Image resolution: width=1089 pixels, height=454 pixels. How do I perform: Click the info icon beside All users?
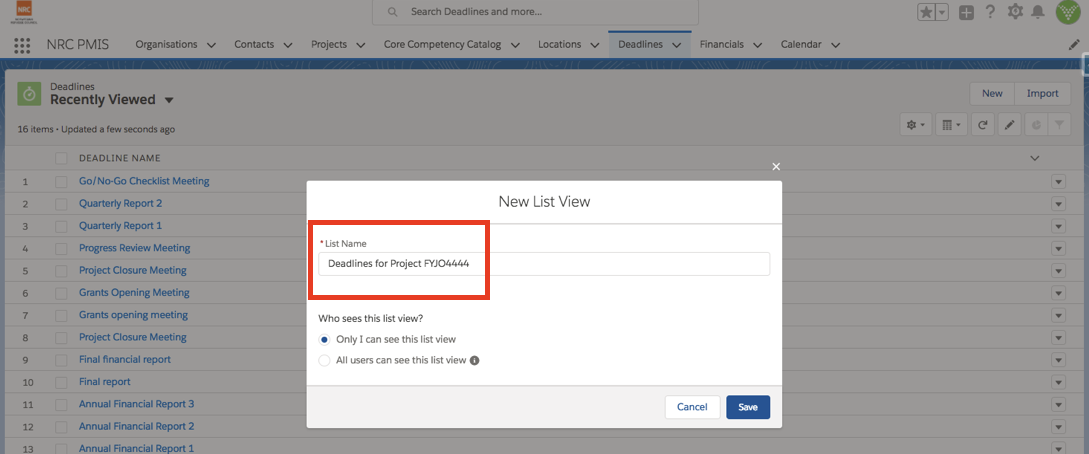475,360
